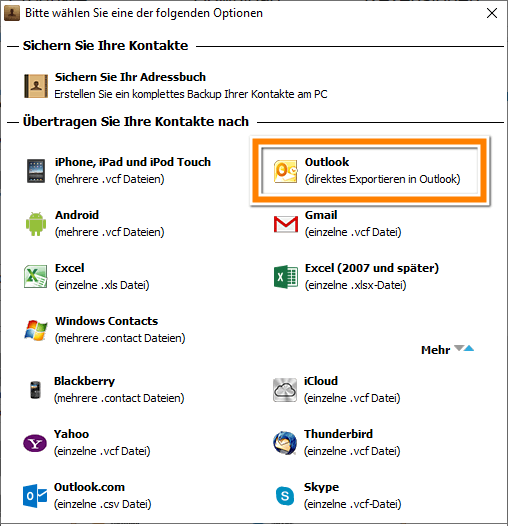Choose Outlook direct export option

click(370, 171)
